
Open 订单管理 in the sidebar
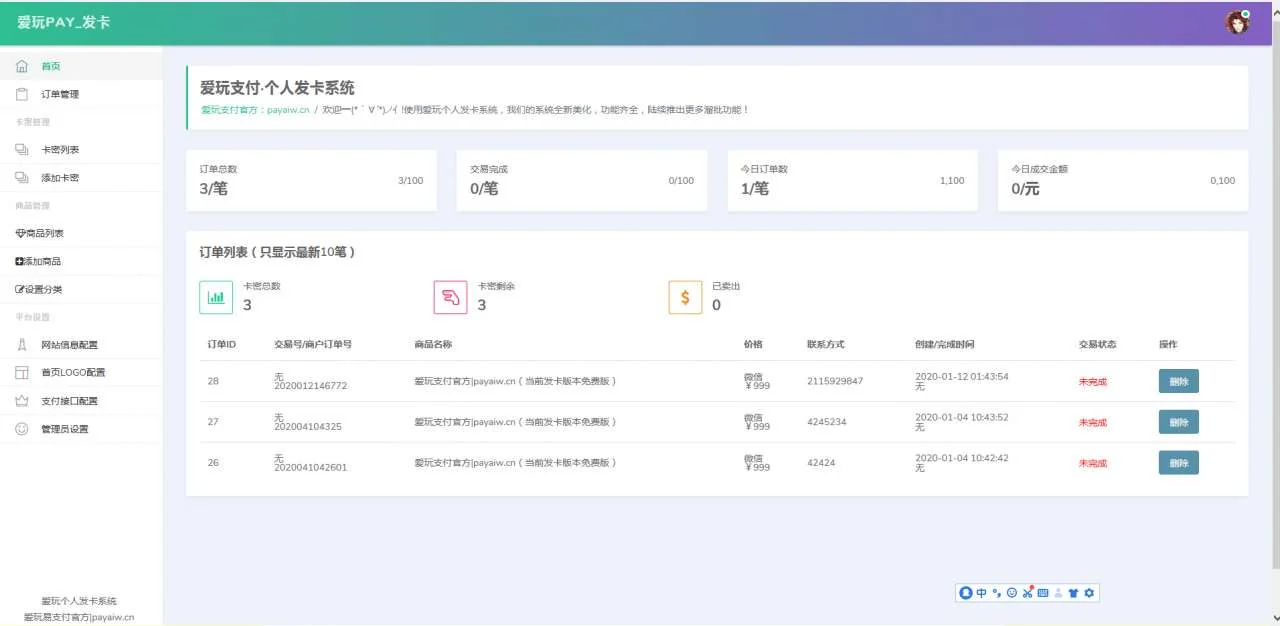click(59, 94)
